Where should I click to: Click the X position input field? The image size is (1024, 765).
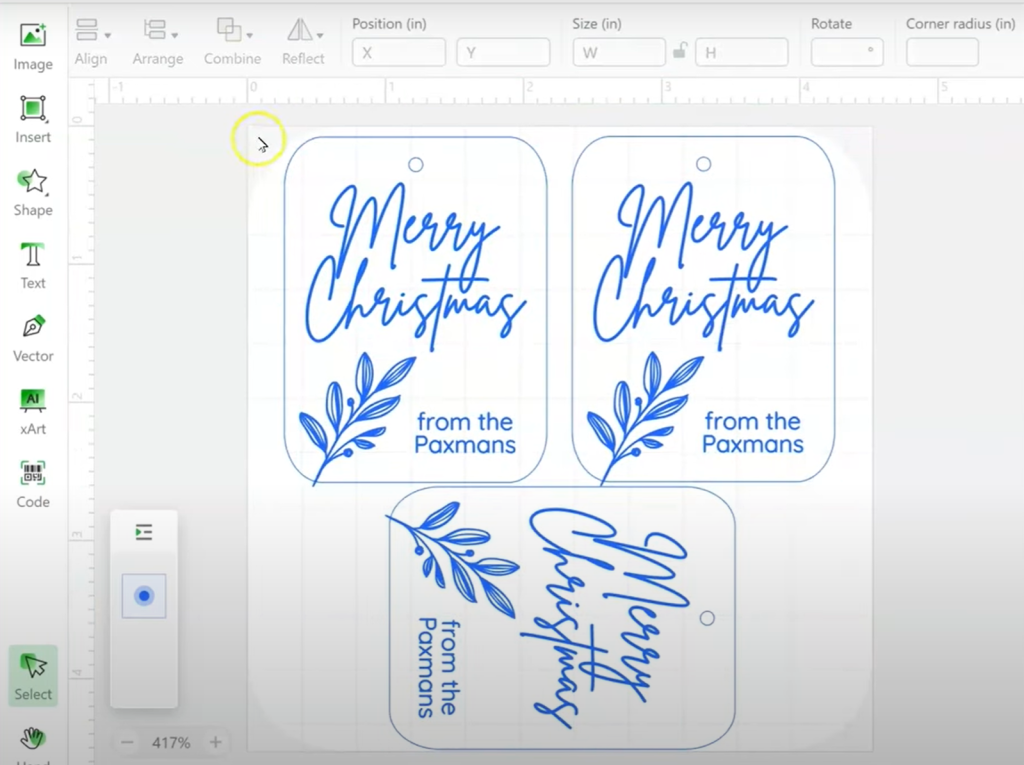click(x=399, y=52)
